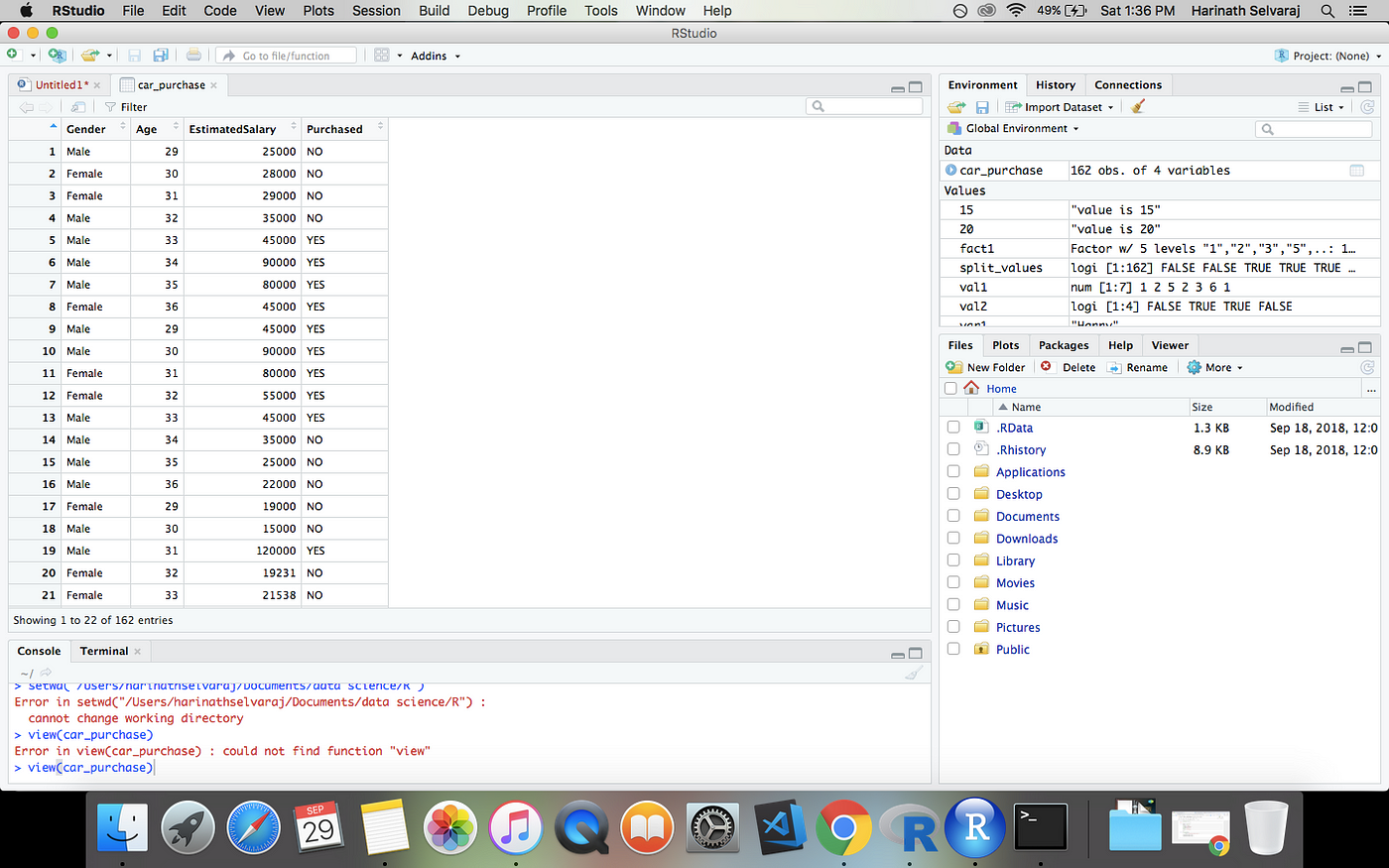The width and height of the screenshot is (1389, 868).
Task: Open the More dropdown in Files pane
Action: point(1215,367)
